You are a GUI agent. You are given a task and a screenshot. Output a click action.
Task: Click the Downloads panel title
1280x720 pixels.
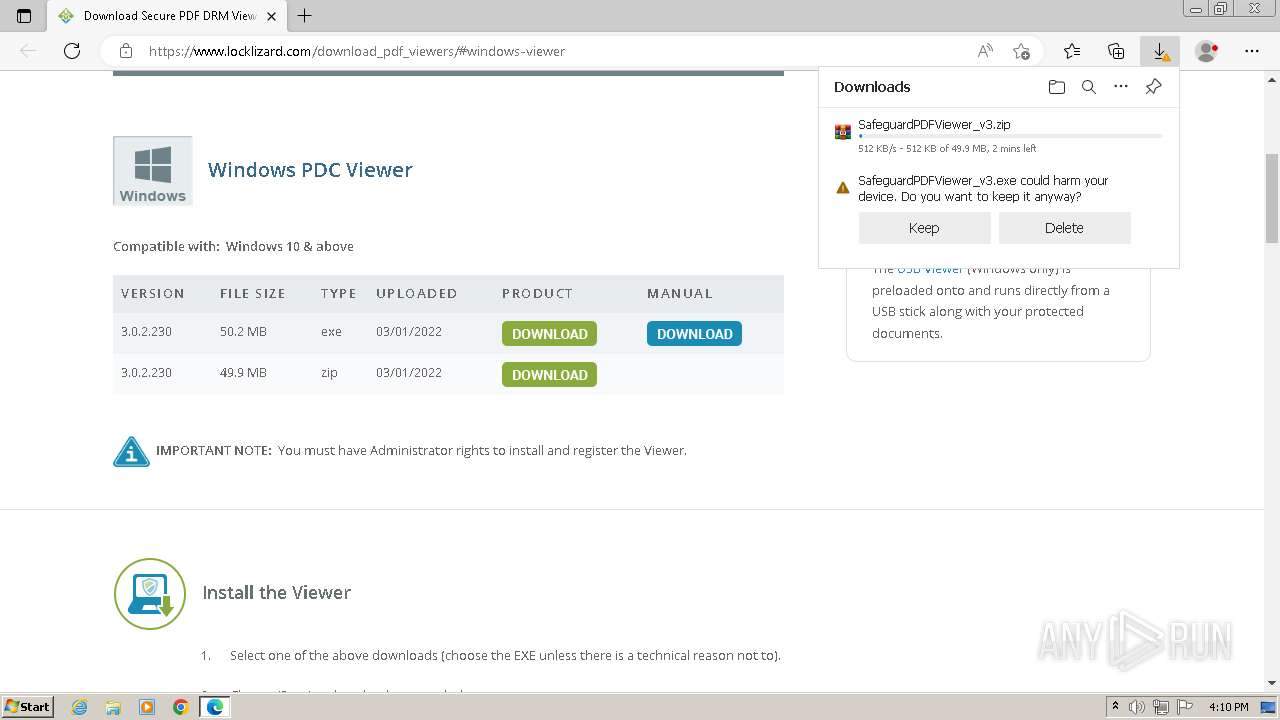[872, 87]
